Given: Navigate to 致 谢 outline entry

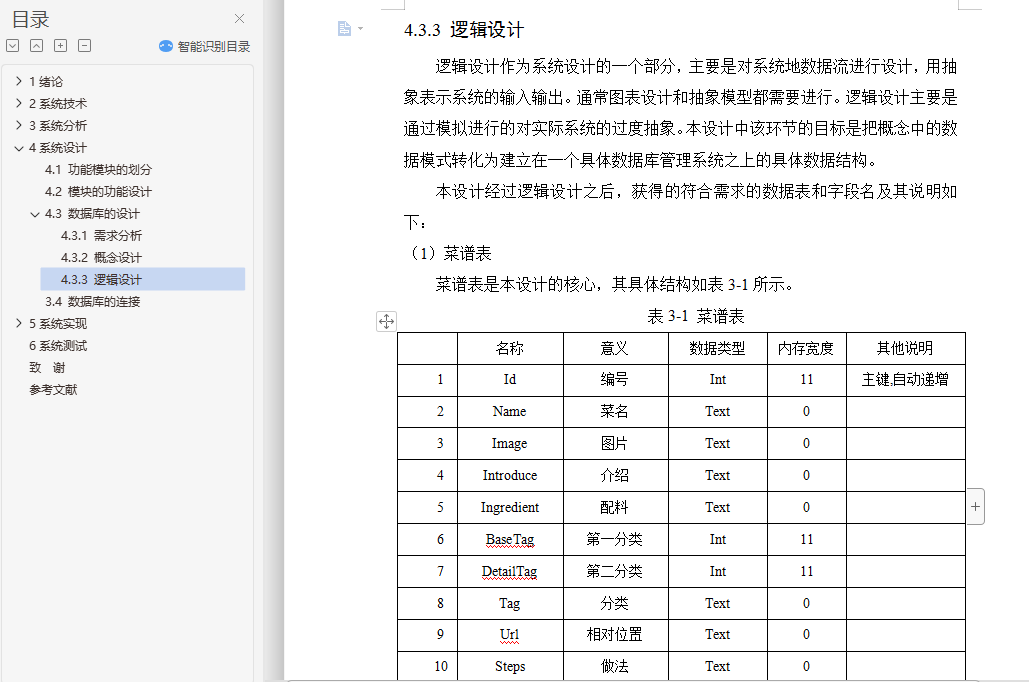Looking at the screenshot, I should (47, 368).
